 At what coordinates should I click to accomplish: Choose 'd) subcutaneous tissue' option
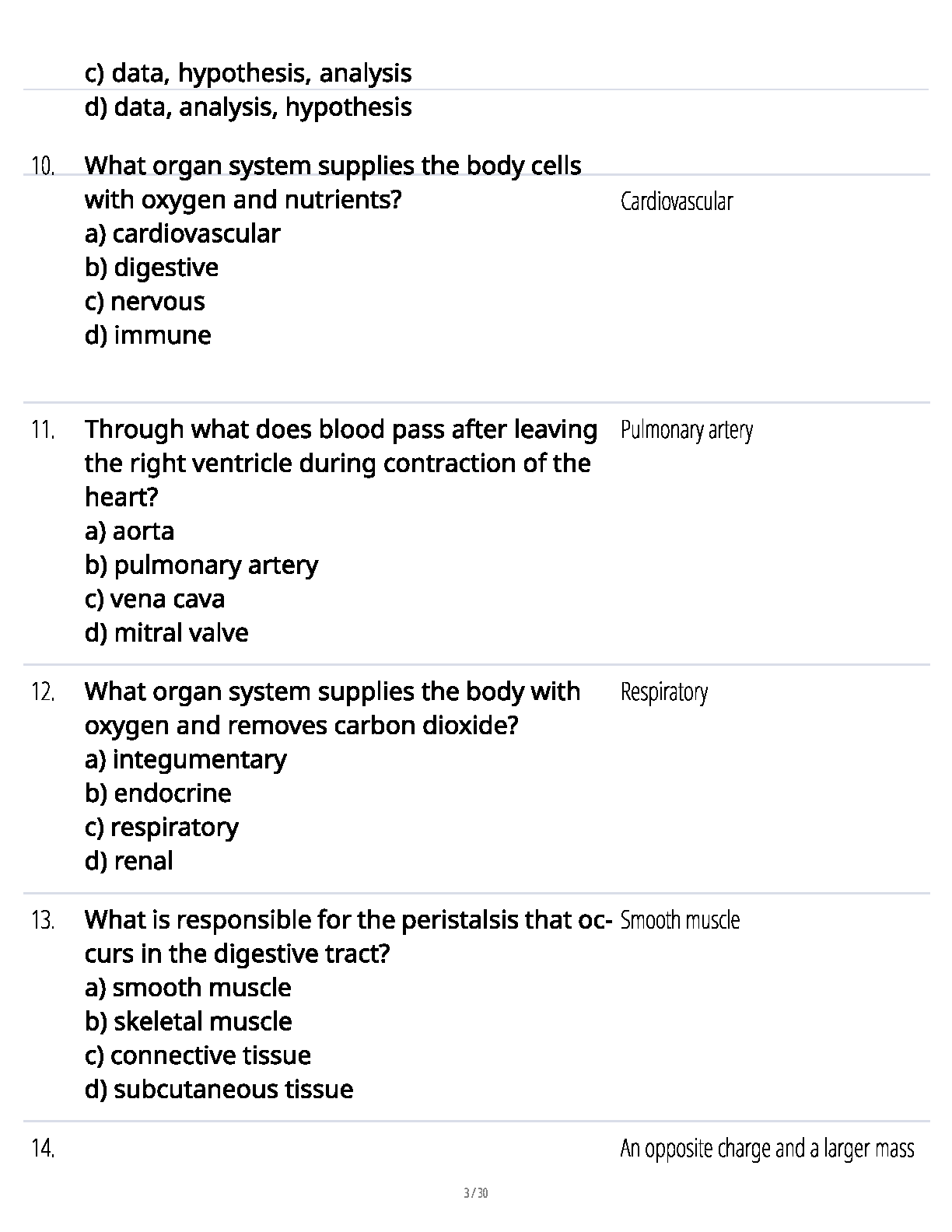[x=219, y=1090]
